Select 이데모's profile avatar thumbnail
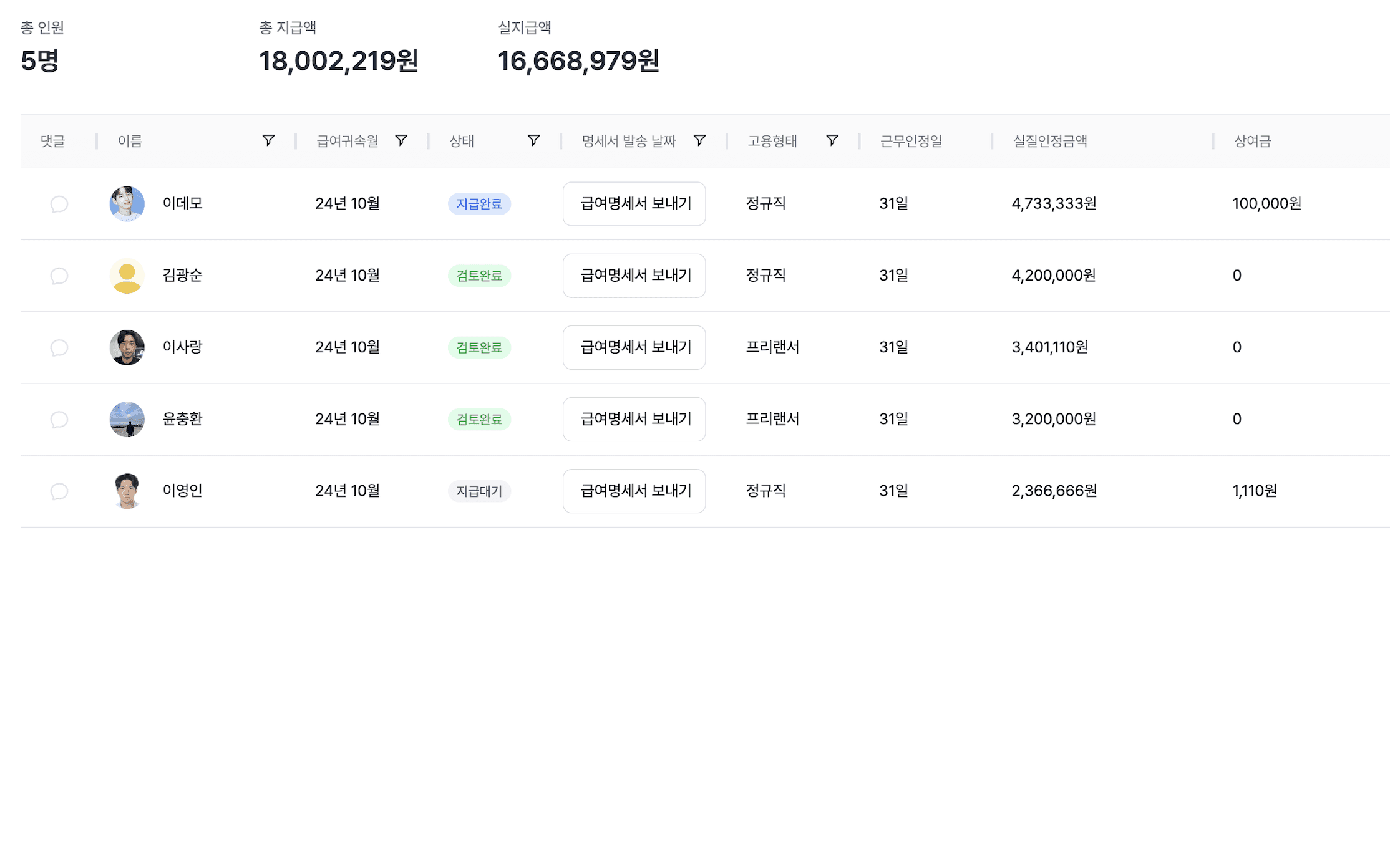 [x=127, y=204]
